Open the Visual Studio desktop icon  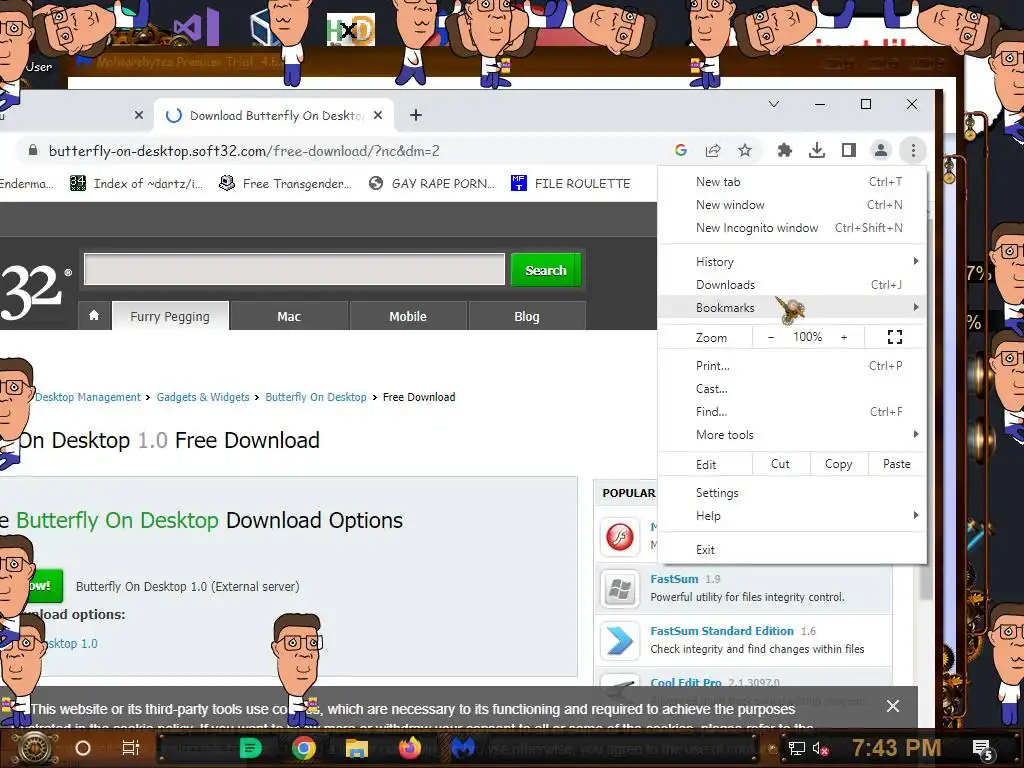coord(196,27)
